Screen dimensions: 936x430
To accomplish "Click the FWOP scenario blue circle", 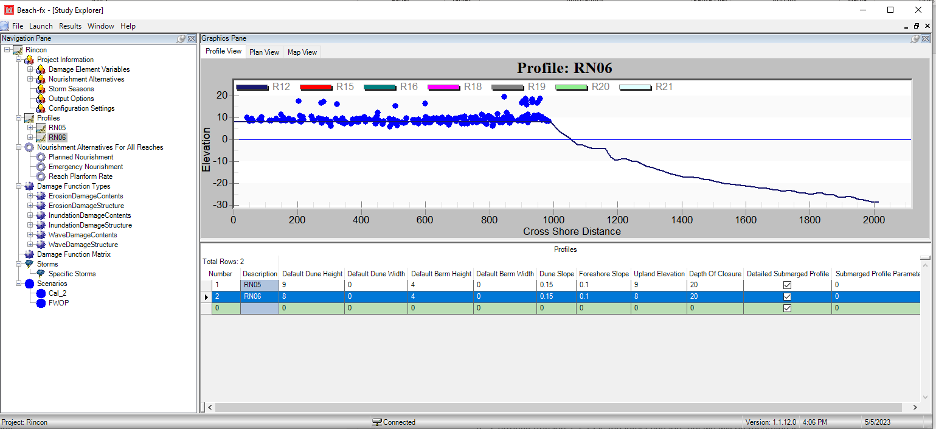I will point(41,303).
